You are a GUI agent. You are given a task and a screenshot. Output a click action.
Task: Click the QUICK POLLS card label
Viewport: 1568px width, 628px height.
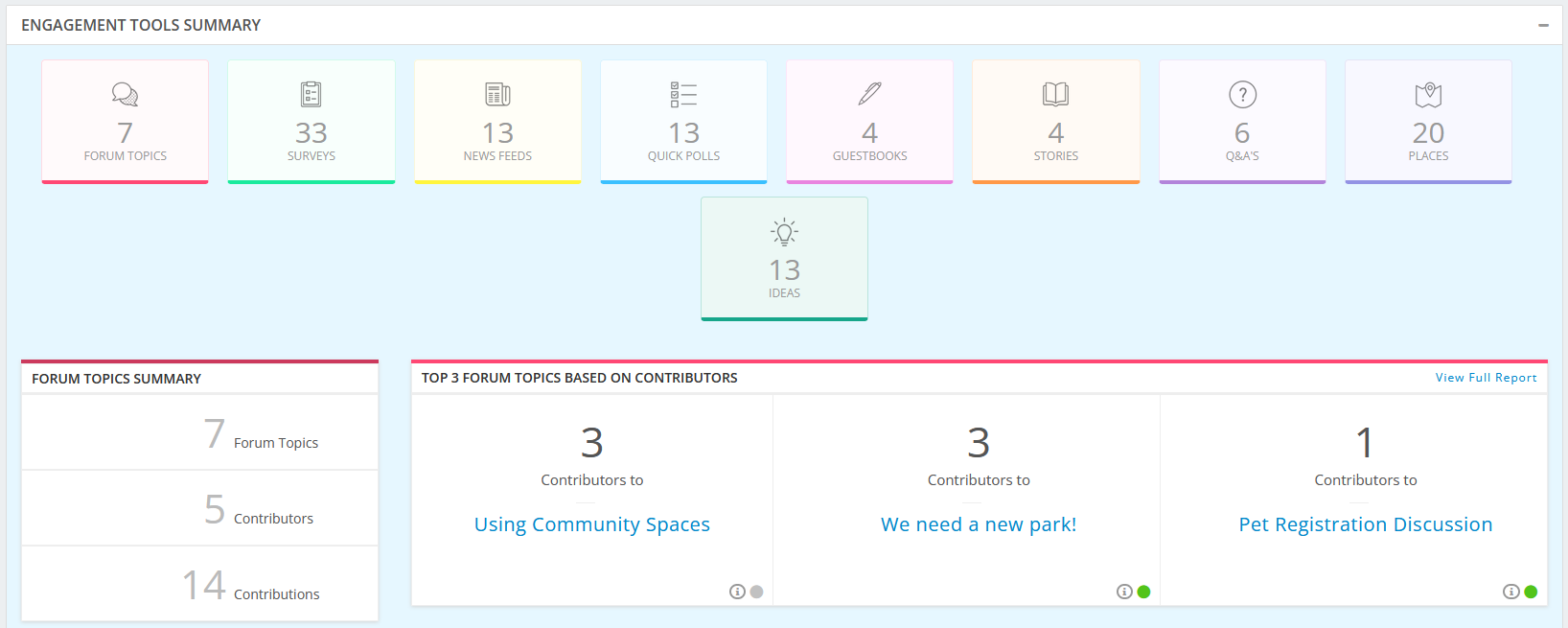(683, 156)
